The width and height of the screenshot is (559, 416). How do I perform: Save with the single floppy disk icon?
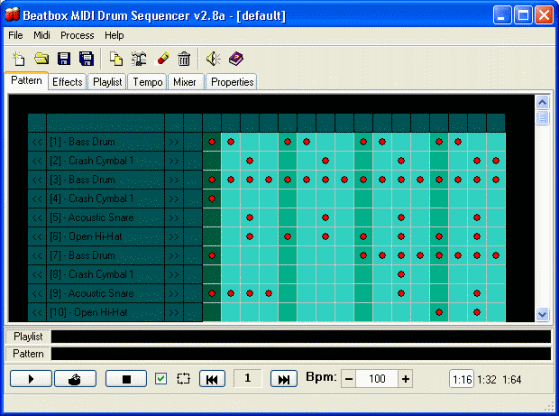tap(64, 58)
